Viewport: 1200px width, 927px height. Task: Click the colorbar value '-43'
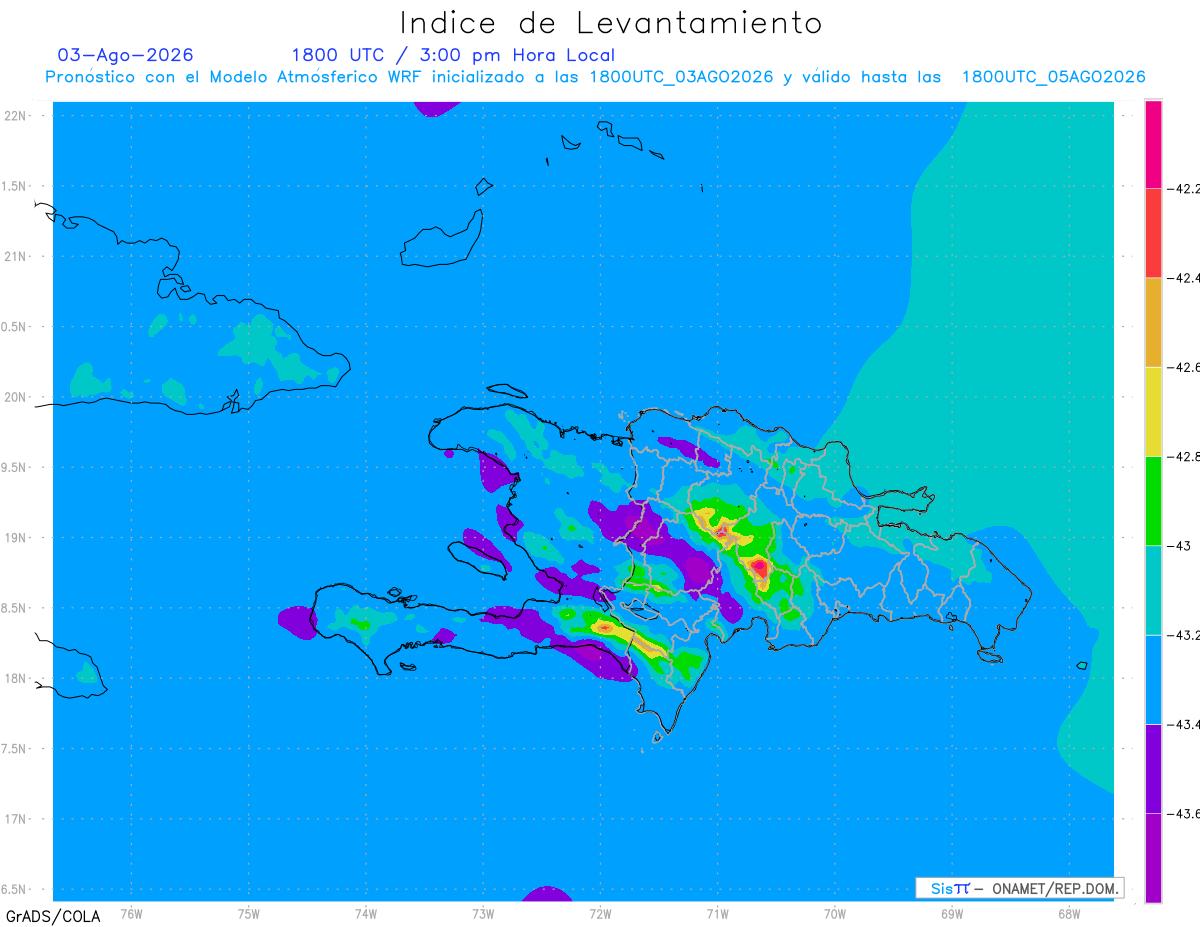click(x=1179, y=546)
